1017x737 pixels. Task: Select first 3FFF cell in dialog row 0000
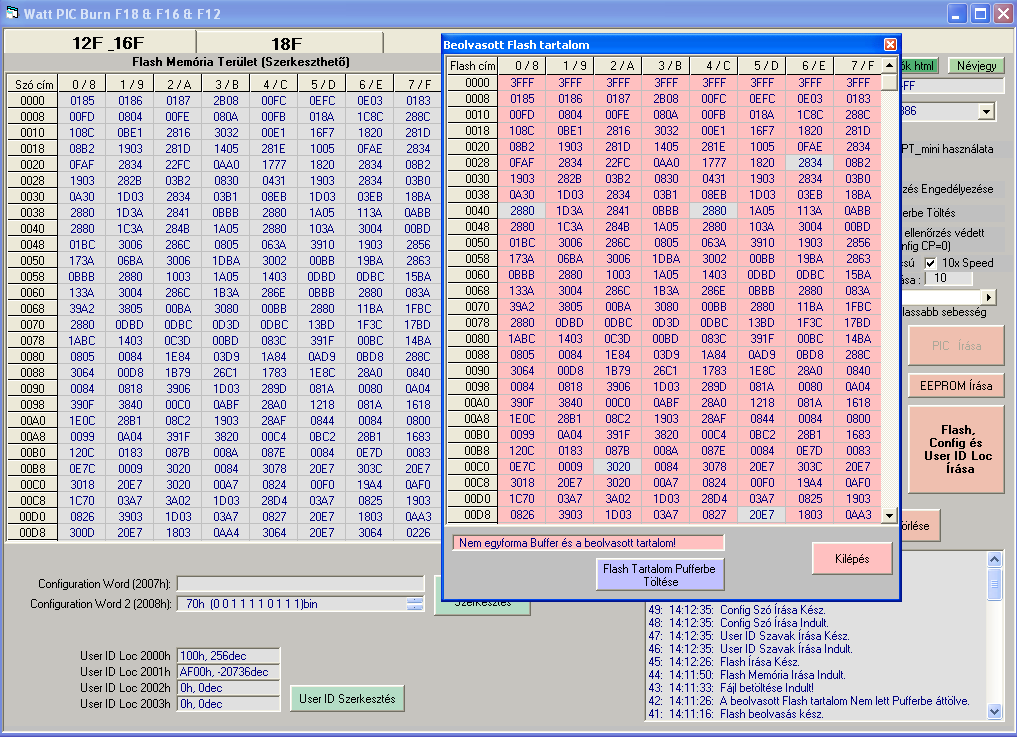coord(523,83)
